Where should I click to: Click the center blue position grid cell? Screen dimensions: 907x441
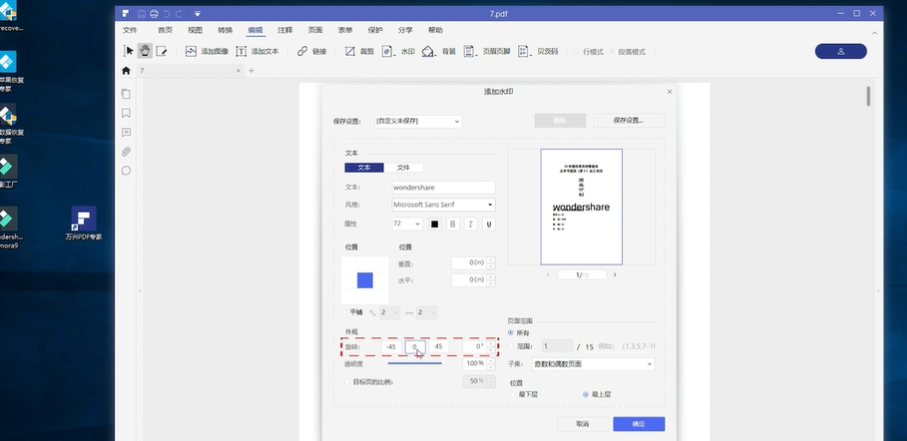pyautogui.click(x=365, y=280)
